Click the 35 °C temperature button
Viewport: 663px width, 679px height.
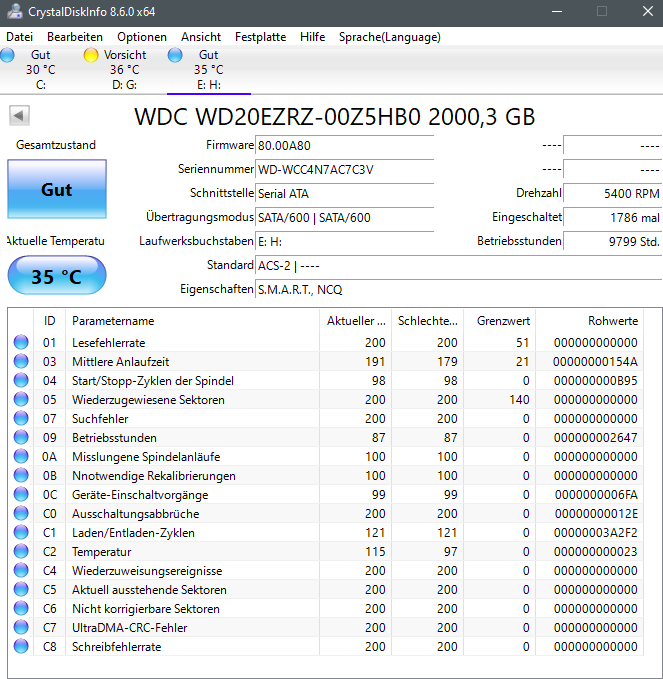(57, 276)
